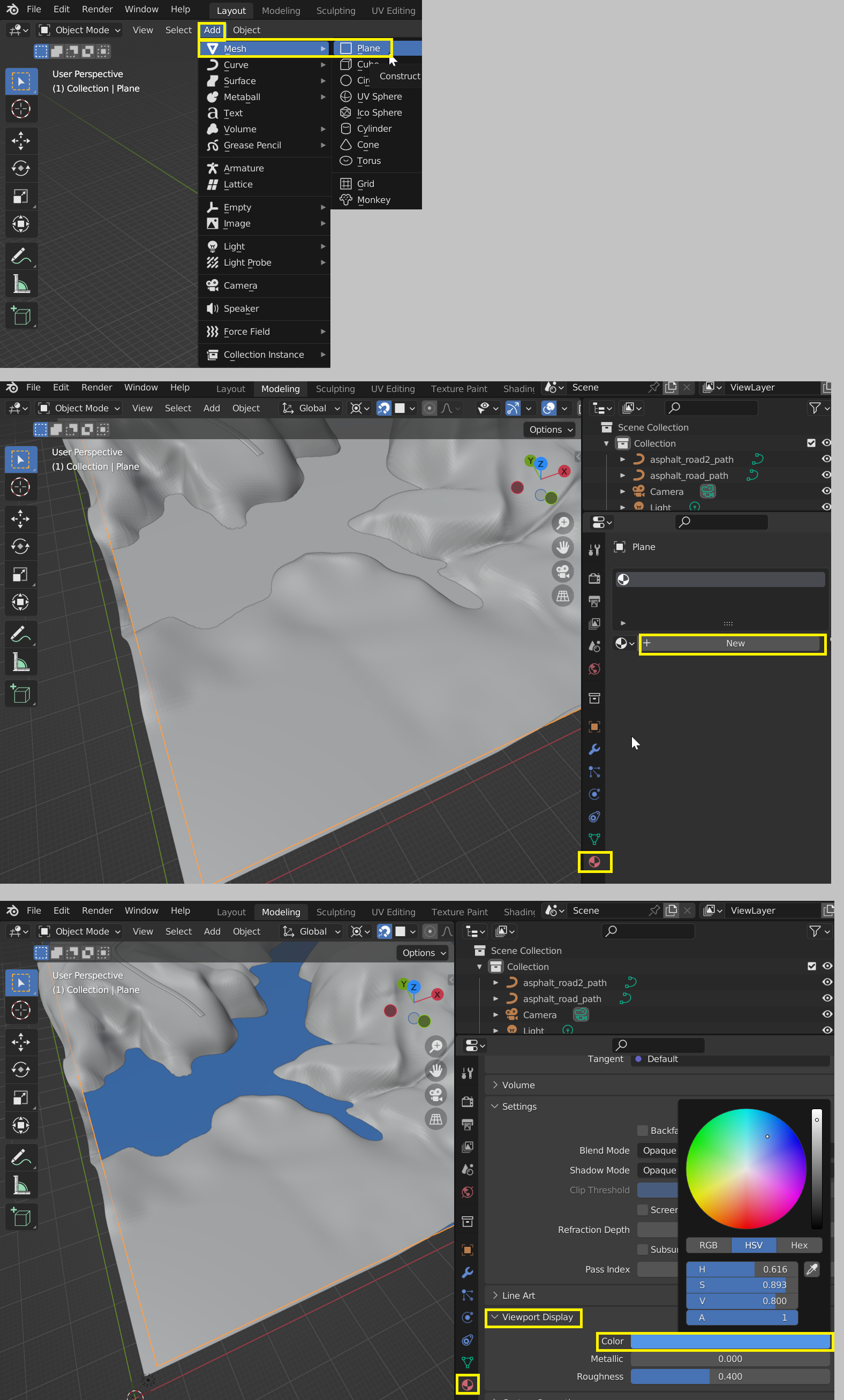Toggle the viewport overlays icon

pyautogui.click(x=549, y=408)
